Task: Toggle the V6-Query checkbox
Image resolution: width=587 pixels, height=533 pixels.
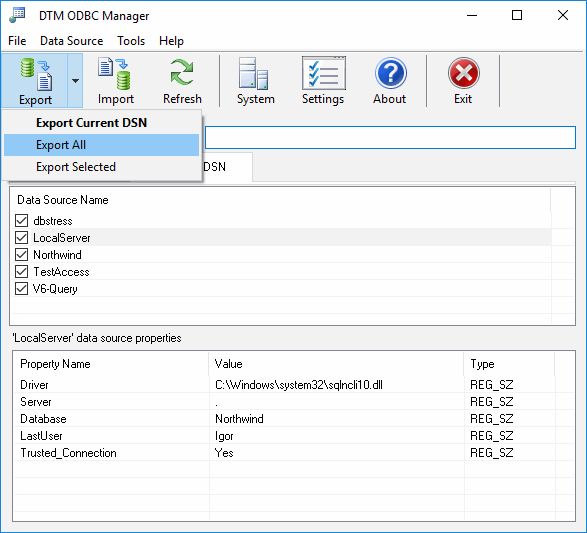Action: tap(22, 289)
